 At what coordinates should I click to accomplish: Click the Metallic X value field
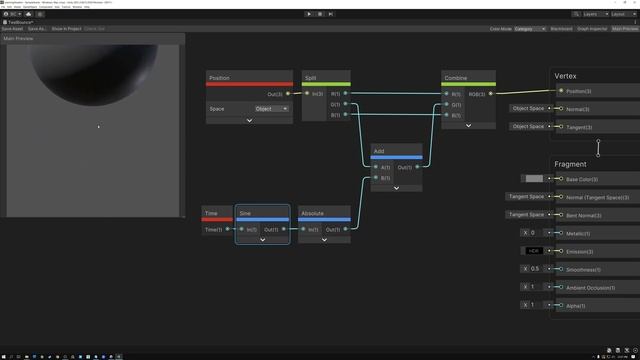point(535,233)
